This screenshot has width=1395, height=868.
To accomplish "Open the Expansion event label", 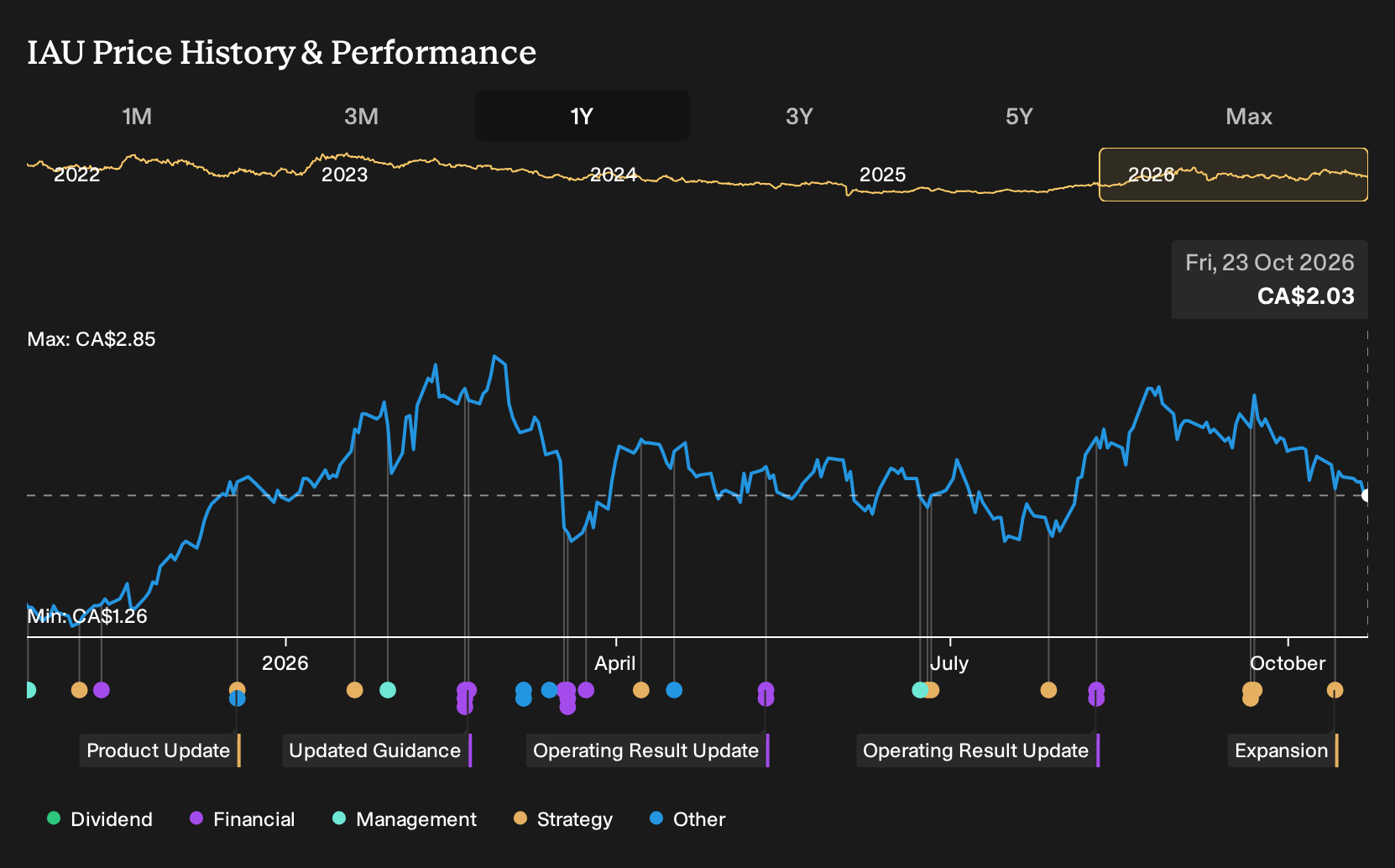I will click(1283, 750).
